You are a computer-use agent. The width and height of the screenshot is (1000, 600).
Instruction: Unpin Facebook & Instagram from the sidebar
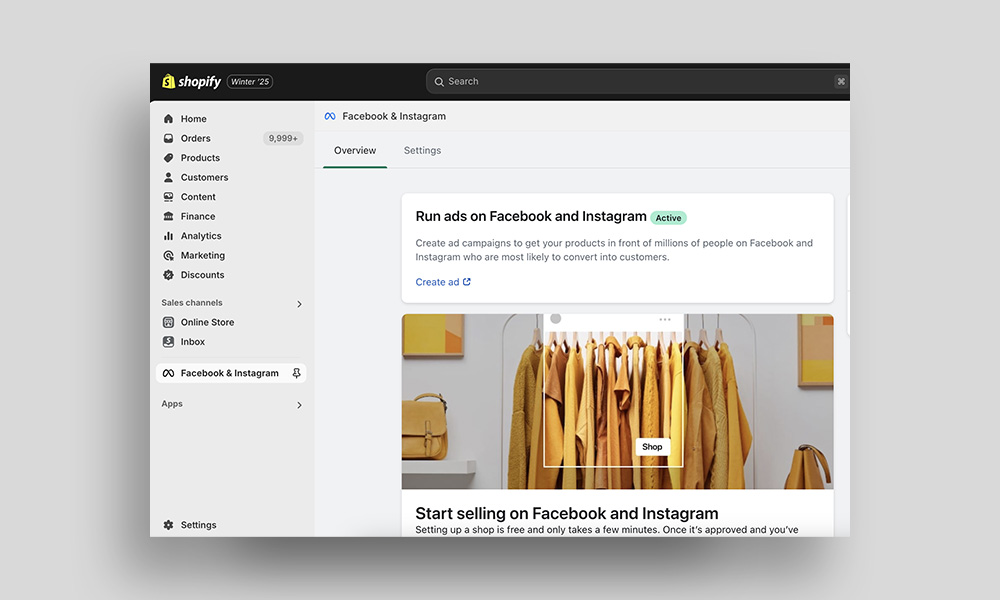[x=296, y=372]
